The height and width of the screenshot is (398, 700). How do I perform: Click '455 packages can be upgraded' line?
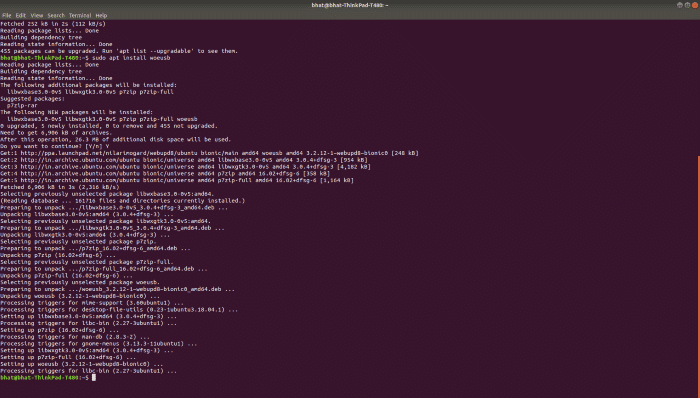[x=119, y=51]
